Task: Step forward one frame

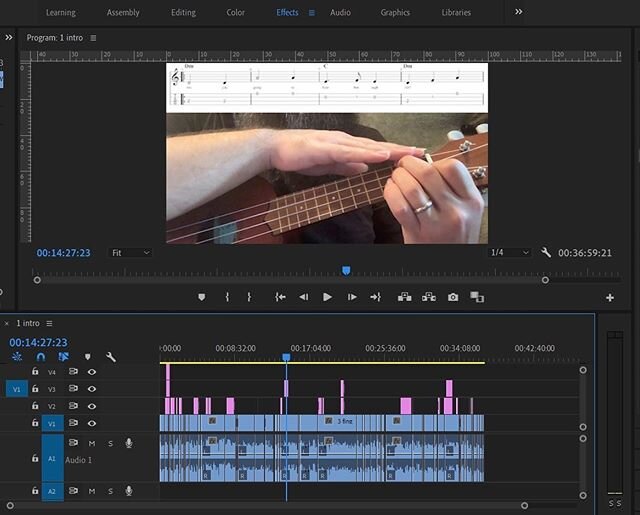Action: 352,297
